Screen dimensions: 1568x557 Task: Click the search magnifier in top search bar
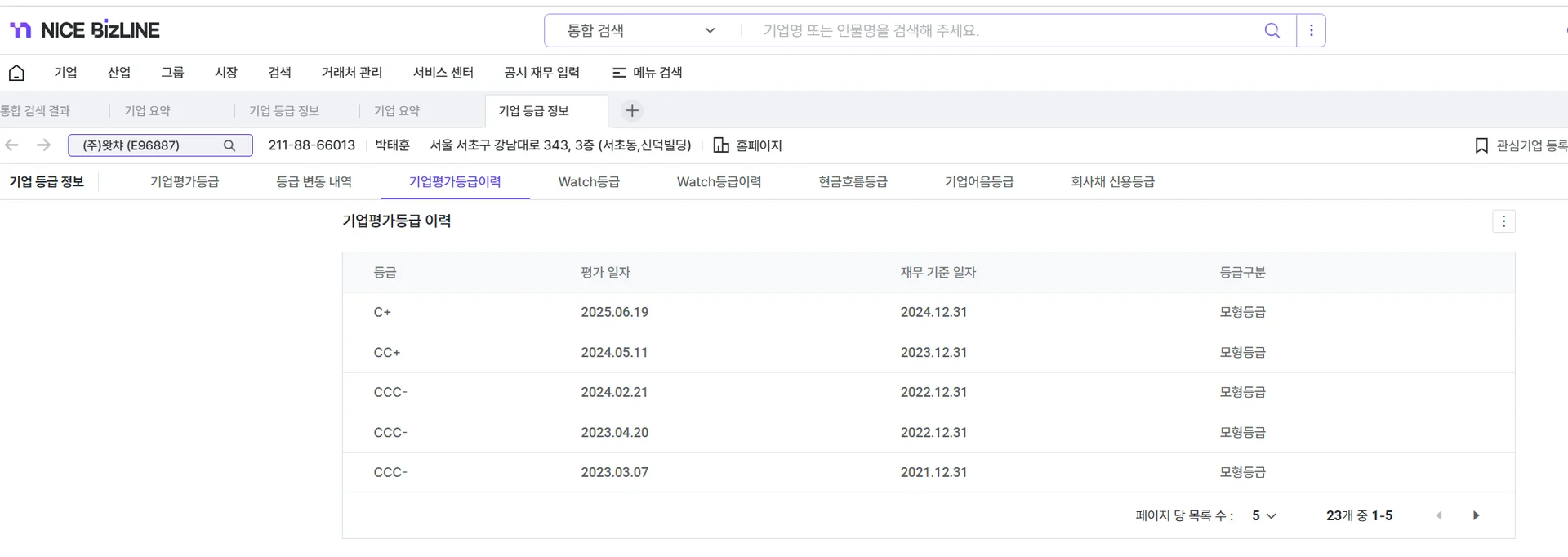(1272, 30)
